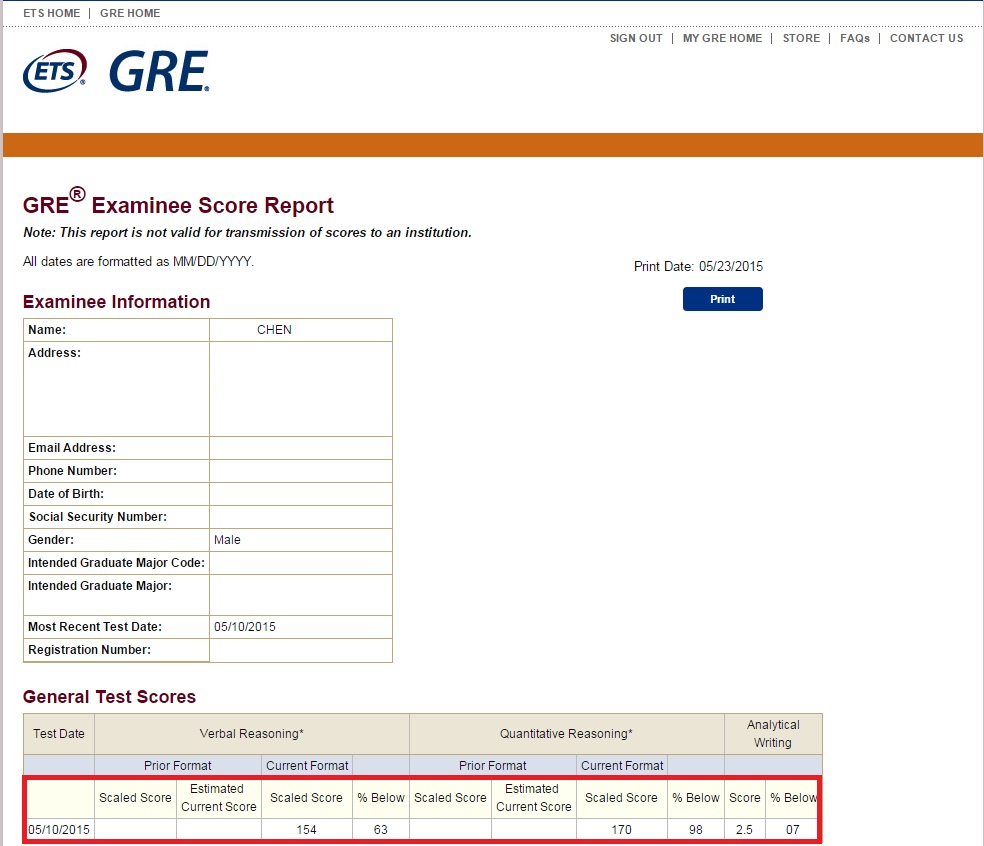Click the name value CHEN
Viewport: 984px width, 846px height.
[274, 329]
